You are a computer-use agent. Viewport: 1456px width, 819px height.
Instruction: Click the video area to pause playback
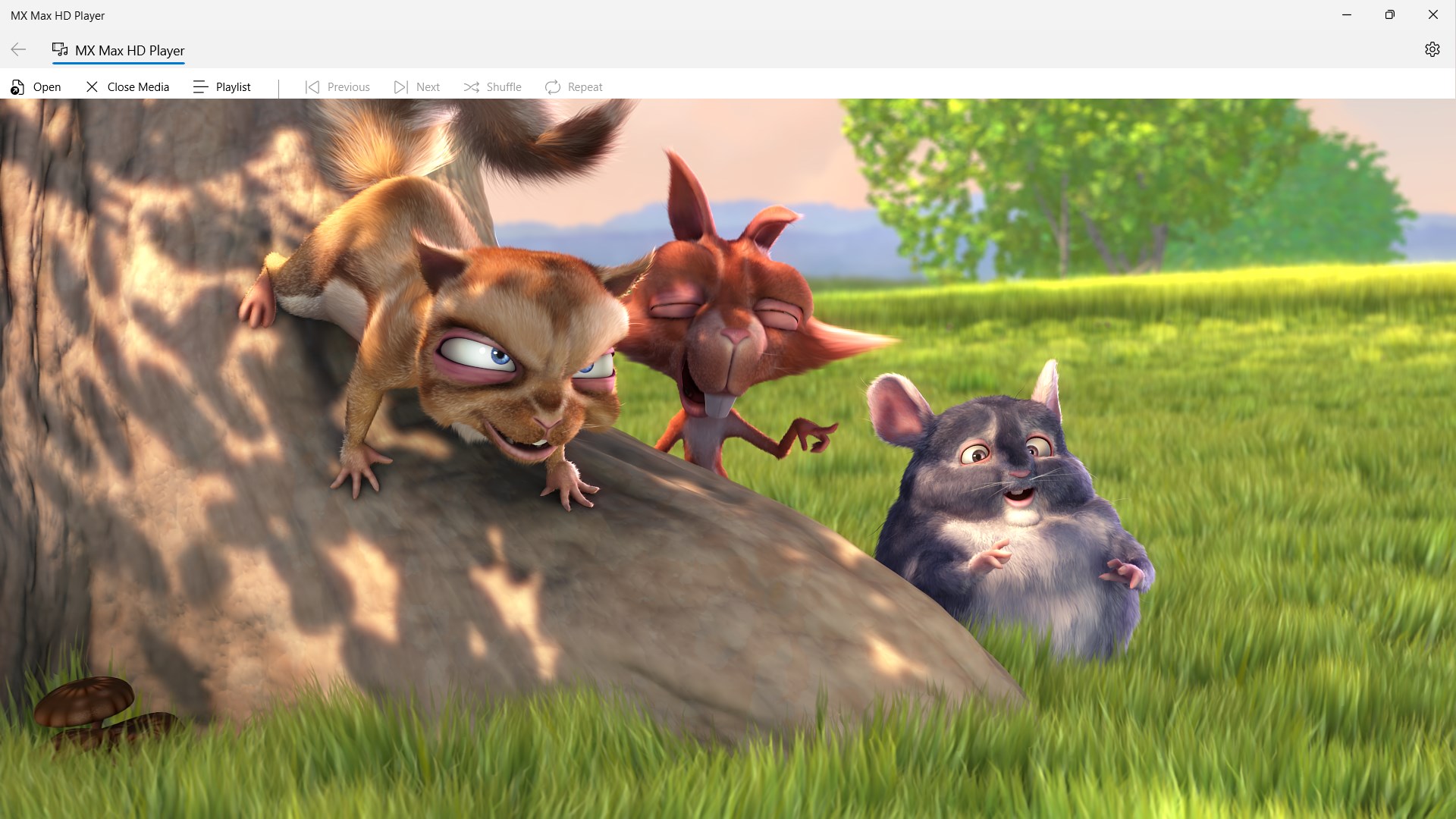click(728, 455)
